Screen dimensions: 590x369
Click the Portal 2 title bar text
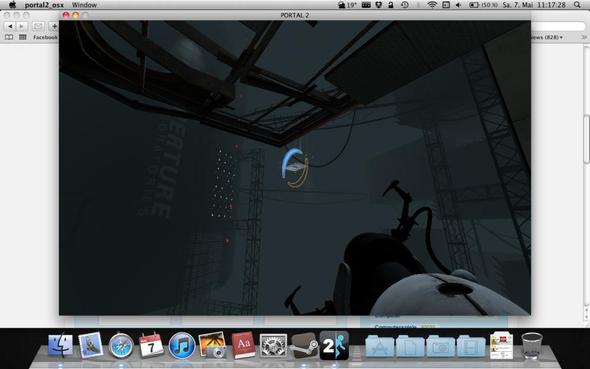coord(295,15)
